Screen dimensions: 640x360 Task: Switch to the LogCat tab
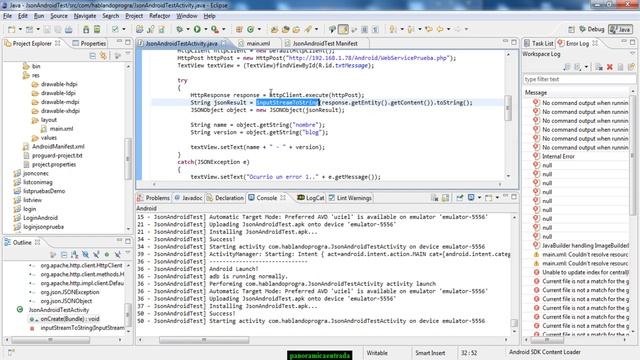coord(311,198)
